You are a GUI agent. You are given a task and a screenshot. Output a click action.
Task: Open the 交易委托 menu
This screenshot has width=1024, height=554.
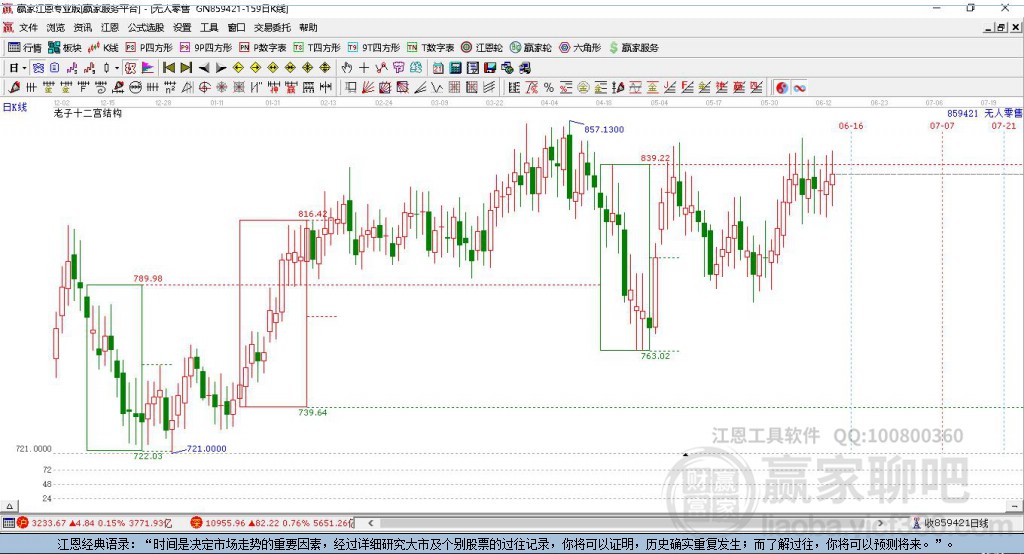[x=272, y=27]
